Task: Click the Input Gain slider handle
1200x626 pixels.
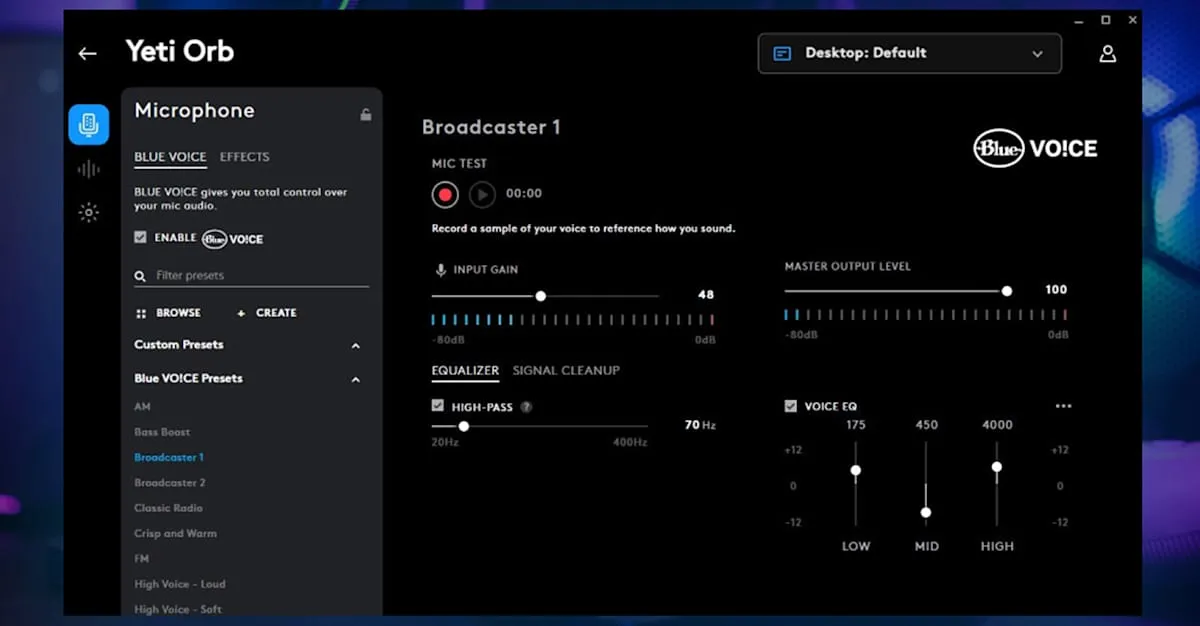Action: (x=541, y=296)
